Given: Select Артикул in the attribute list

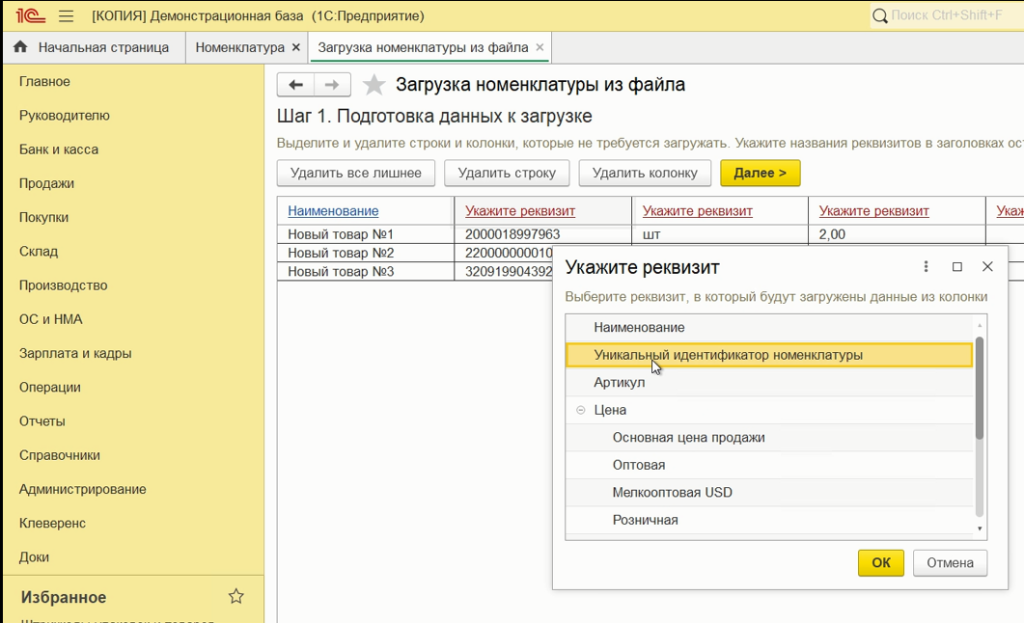Looking at the screenshot, I should pyautogui.click(x=769, y=383).
